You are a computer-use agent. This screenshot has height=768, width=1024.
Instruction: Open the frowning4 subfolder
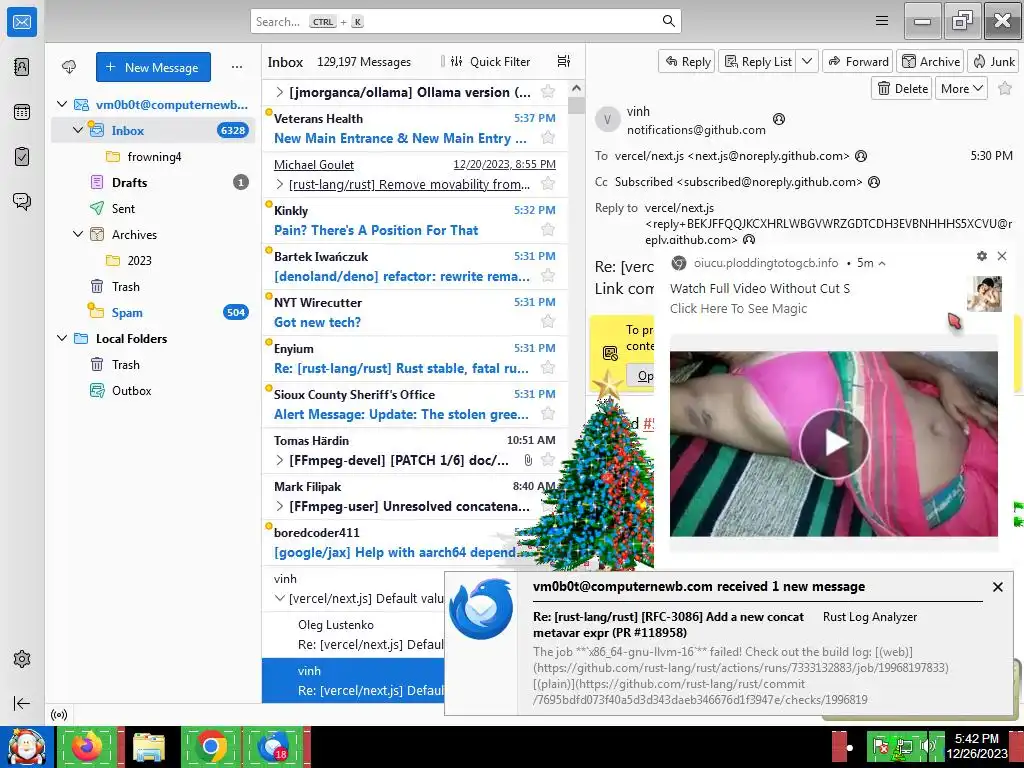pyautogui.click(x=153, y=156)
